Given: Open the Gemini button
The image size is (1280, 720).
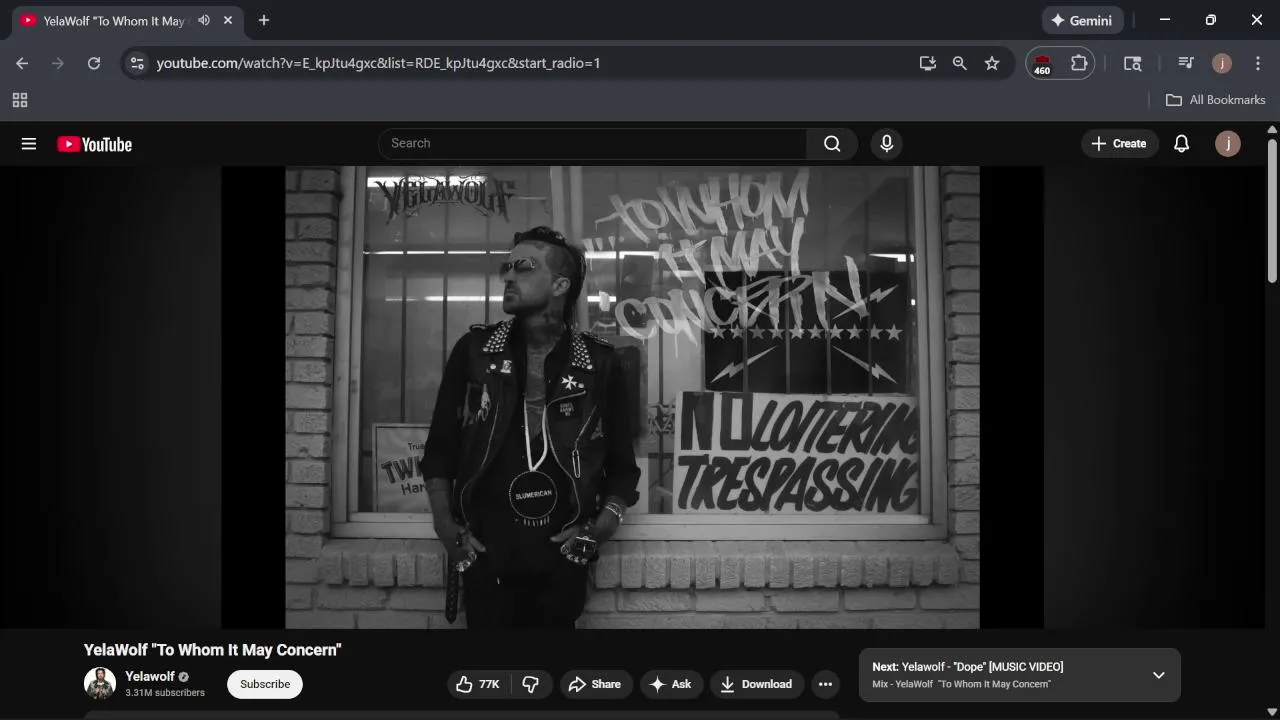Looking at the screenshot, I should point(1083,20).
